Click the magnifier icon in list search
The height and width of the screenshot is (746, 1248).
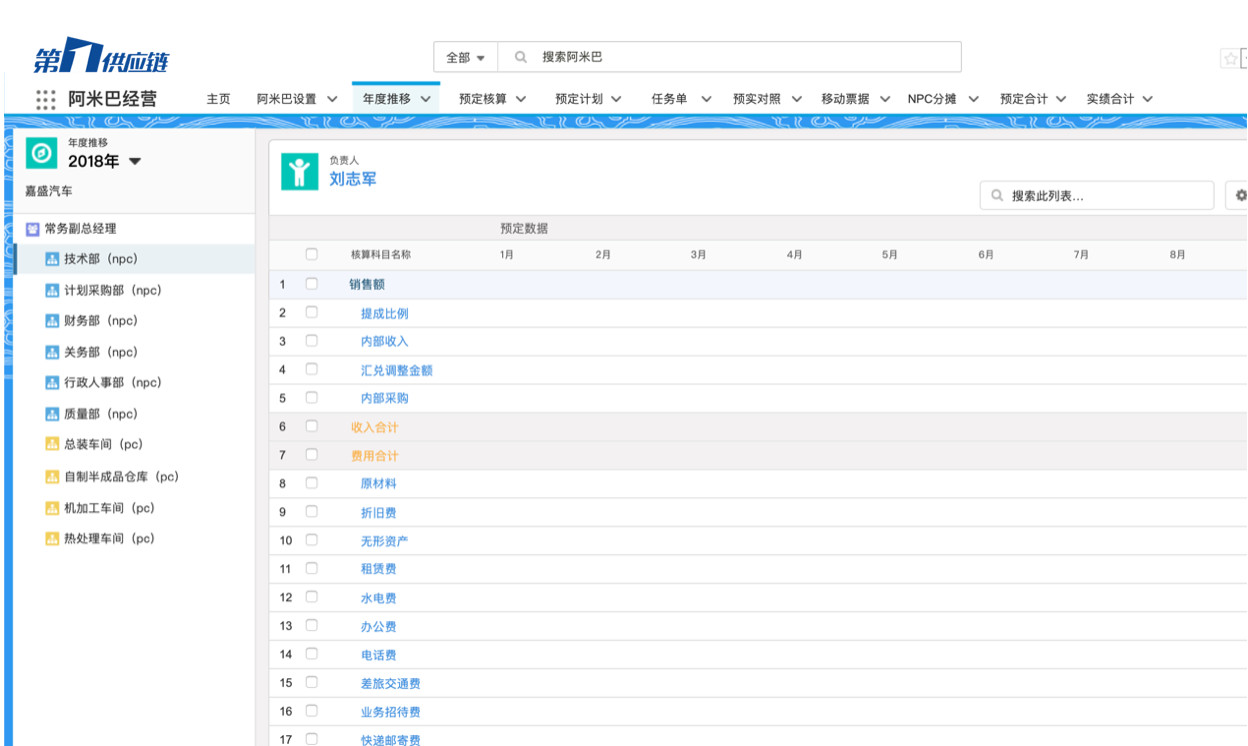997,196
